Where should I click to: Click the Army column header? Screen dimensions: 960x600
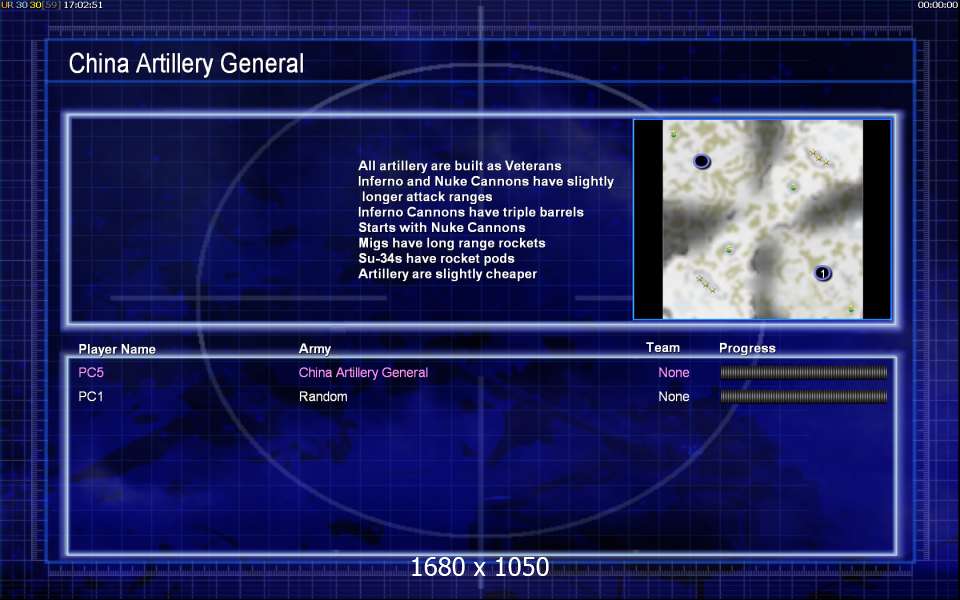(x=315, y=349)
